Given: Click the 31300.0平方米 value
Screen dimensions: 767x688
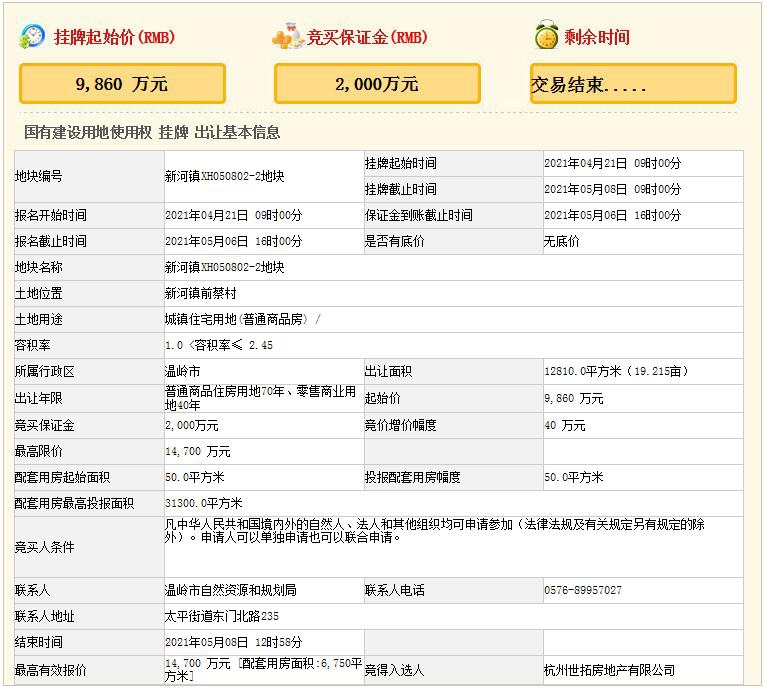Looking at the screenshot, I should [x=203, y=503].
